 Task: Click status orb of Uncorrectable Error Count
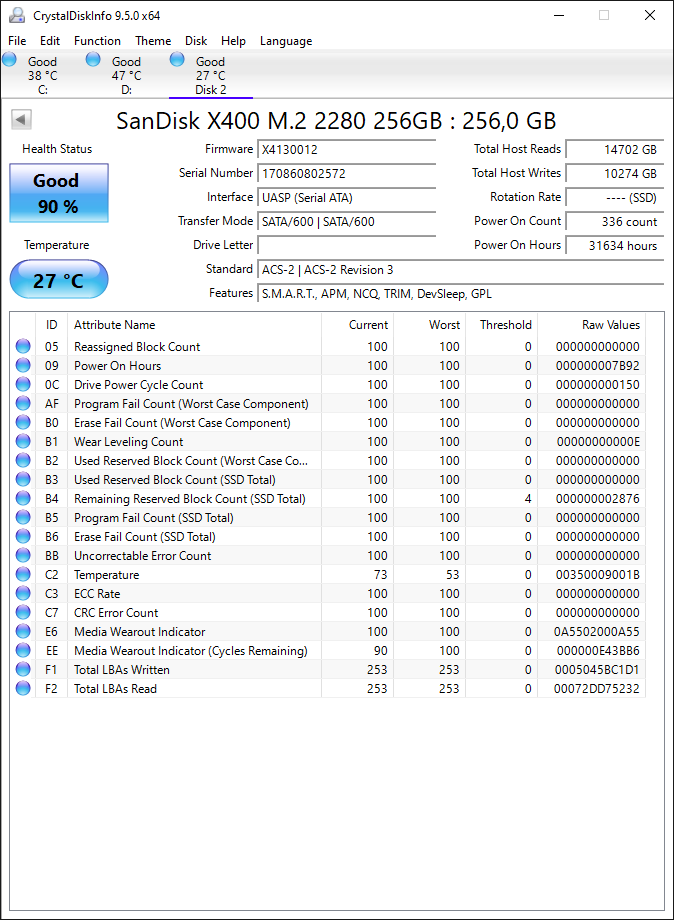click(x=23, y=555)
